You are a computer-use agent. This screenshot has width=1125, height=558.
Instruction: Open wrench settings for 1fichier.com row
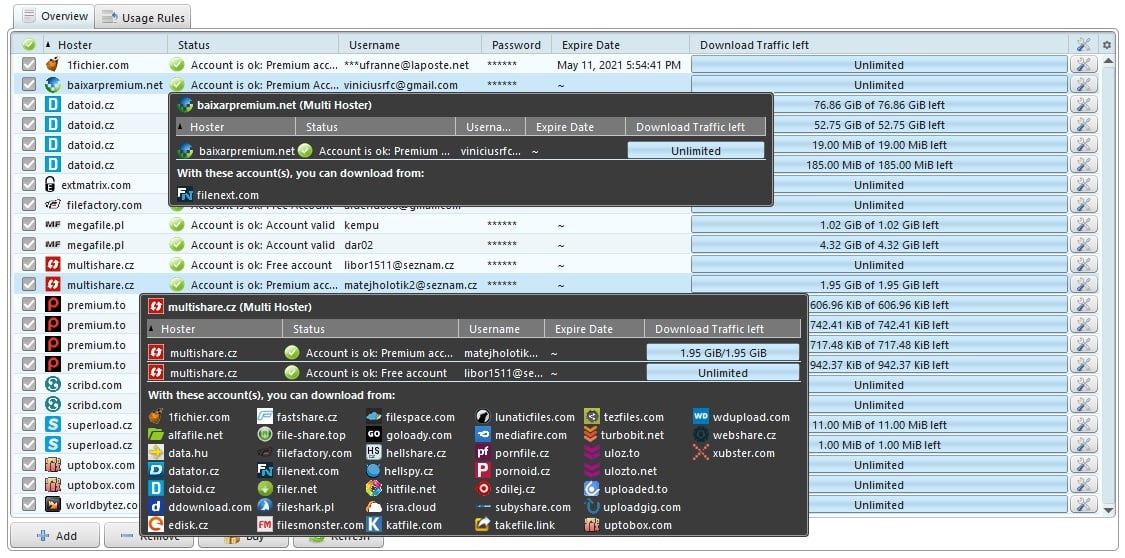point(1083,65)
